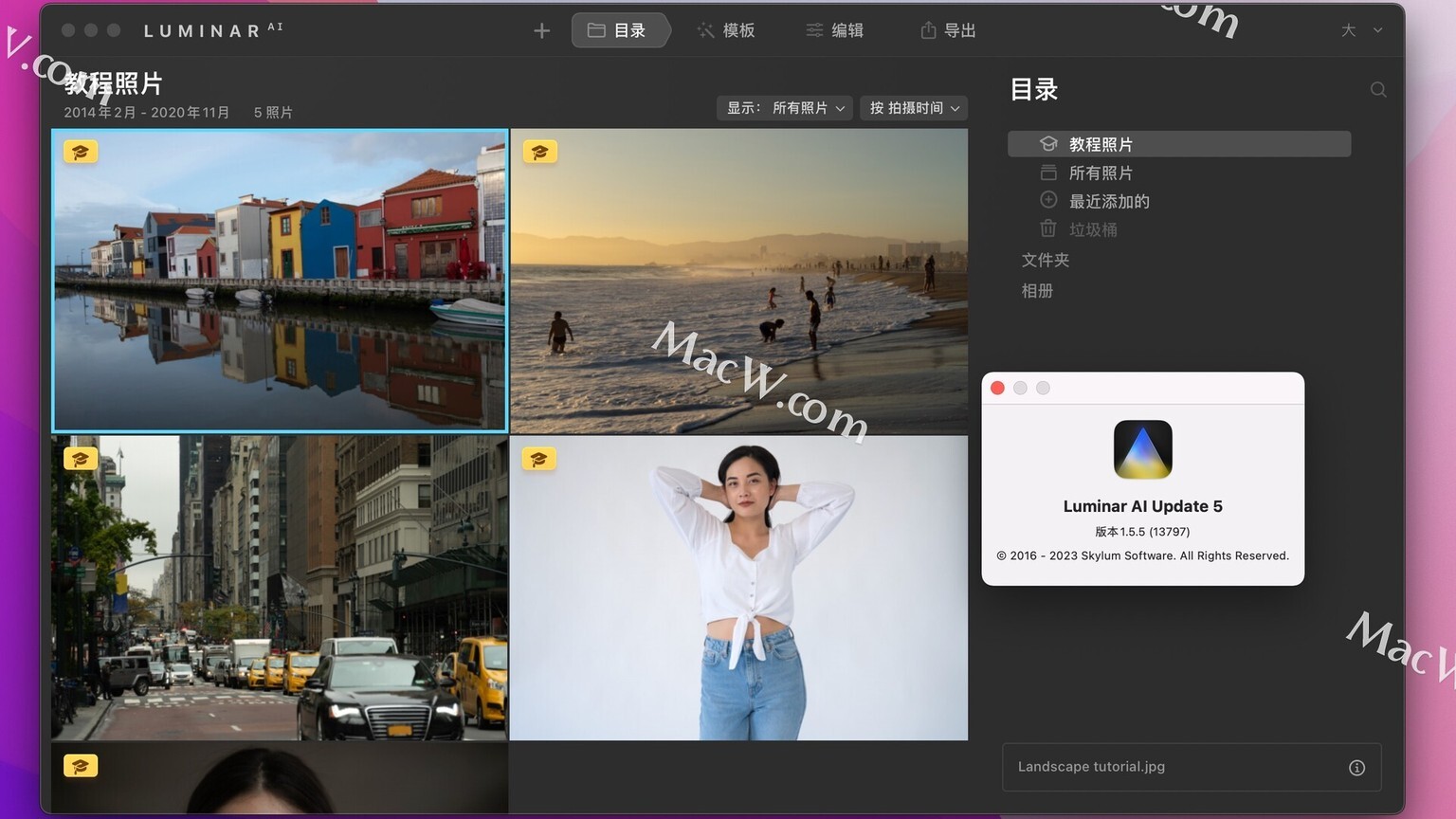Click the 相册 albums section
The width and height of the screenshot is (1456, 819).
(x=1037, y=290)
